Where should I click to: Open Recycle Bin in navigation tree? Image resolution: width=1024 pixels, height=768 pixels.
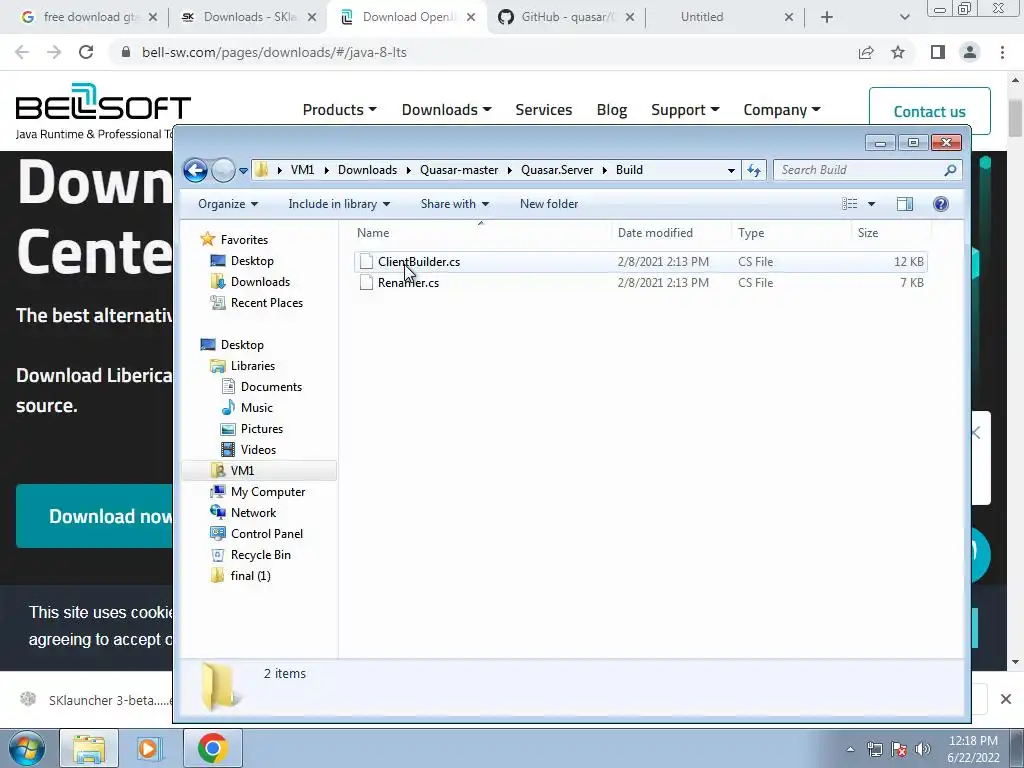pyautogui.click(x=261, y=554)
